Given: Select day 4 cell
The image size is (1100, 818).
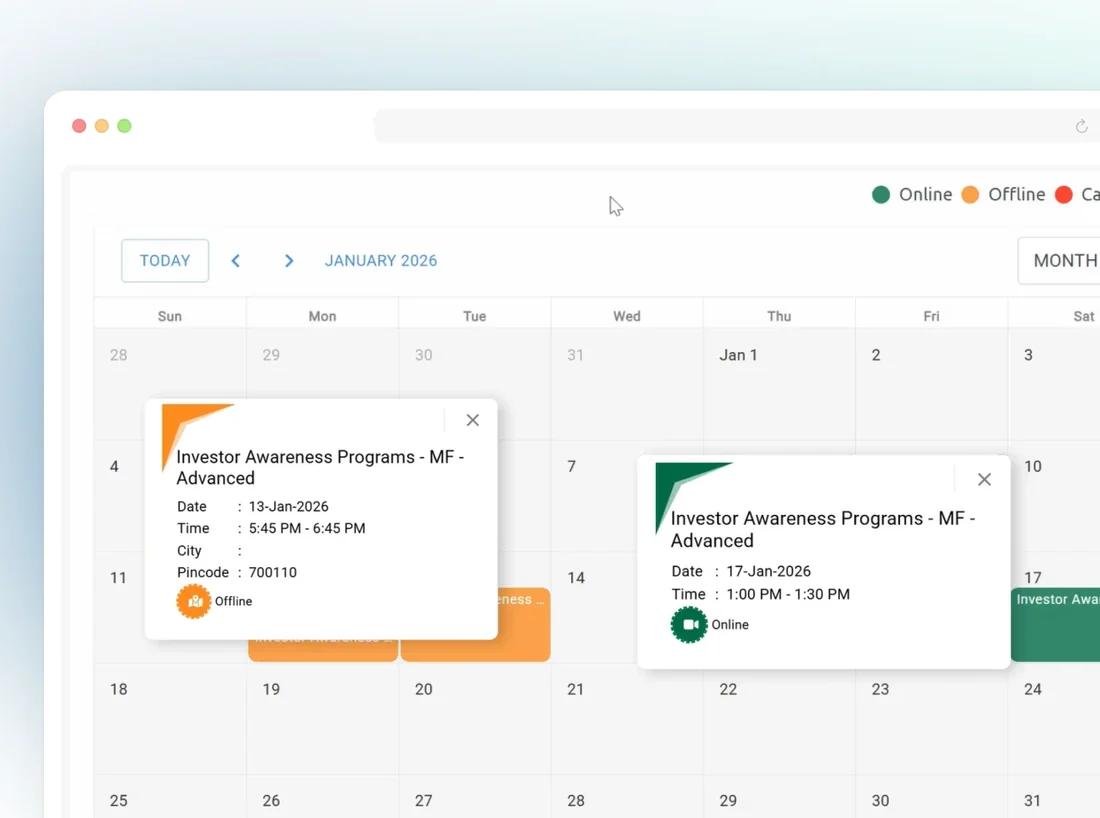Looking at the screenshot, I should point(119,496).
